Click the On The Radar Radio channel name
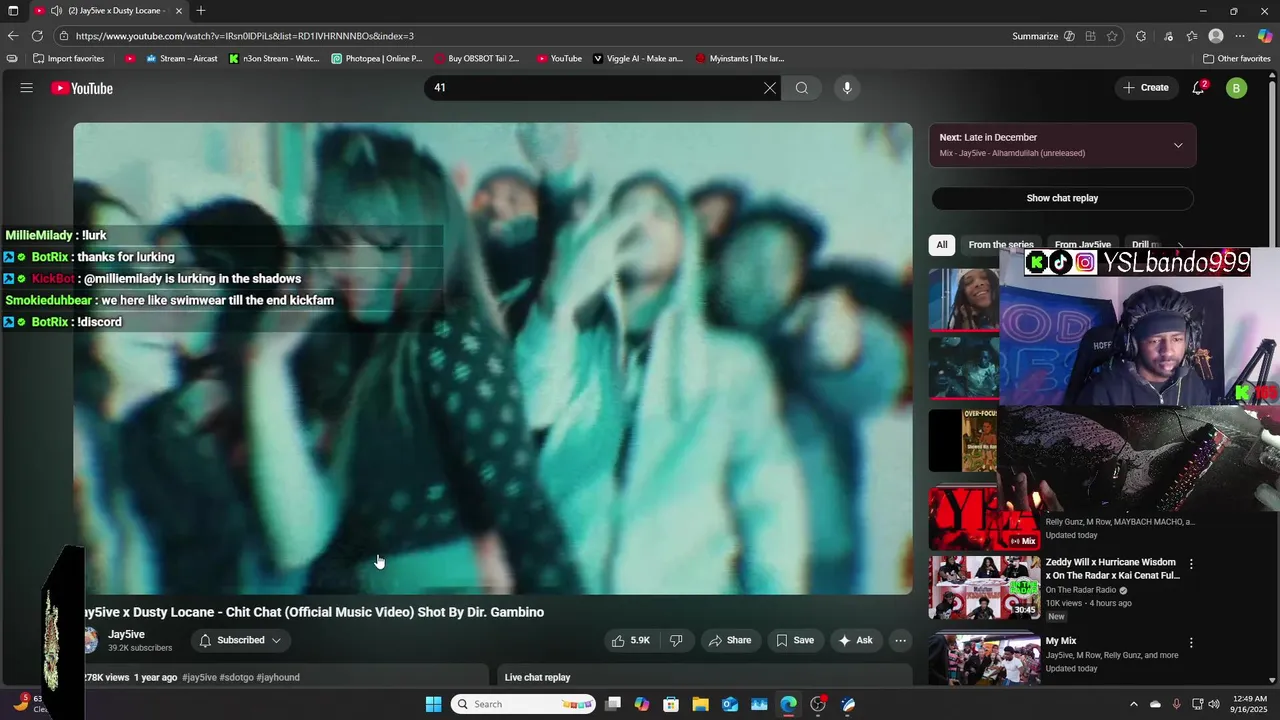The height and width of the screenshot is (720, 1280). [1081, 590]
